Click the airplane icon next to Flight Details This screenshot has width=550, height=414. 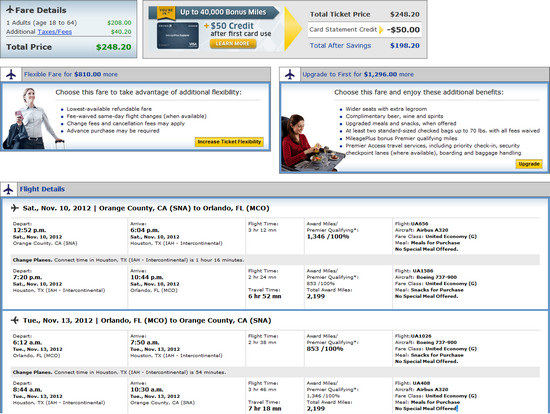click(8, 189)
